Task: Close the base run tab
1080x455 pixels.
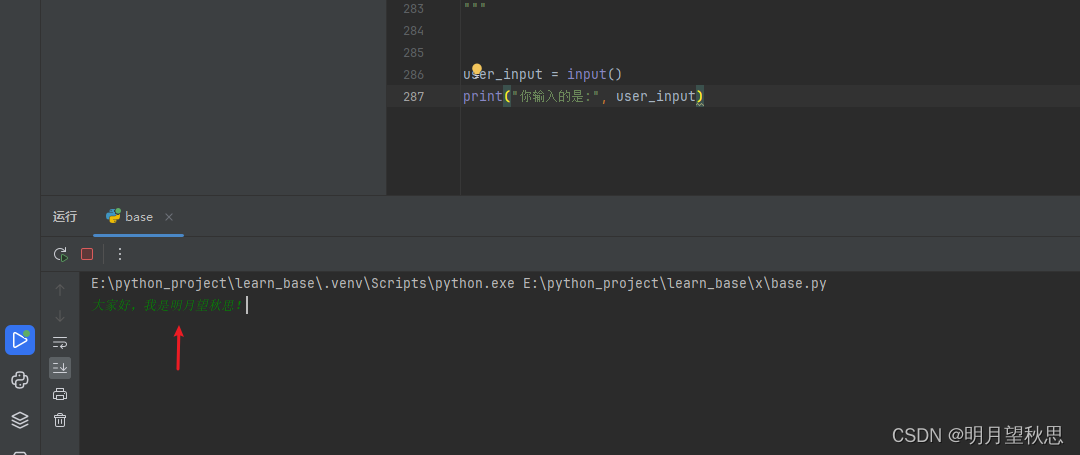Action: click(169, 217)
